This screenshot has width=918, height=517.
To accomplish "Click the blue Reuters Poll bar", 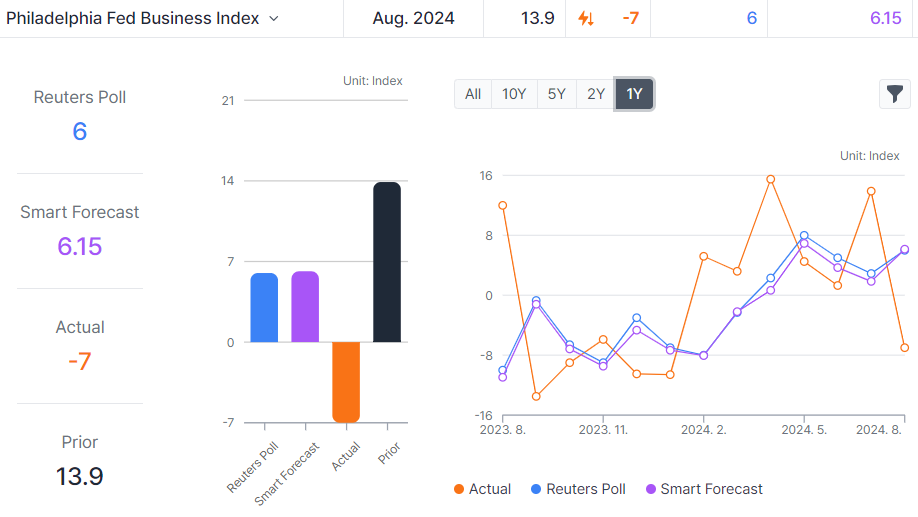I will point(264,308).
